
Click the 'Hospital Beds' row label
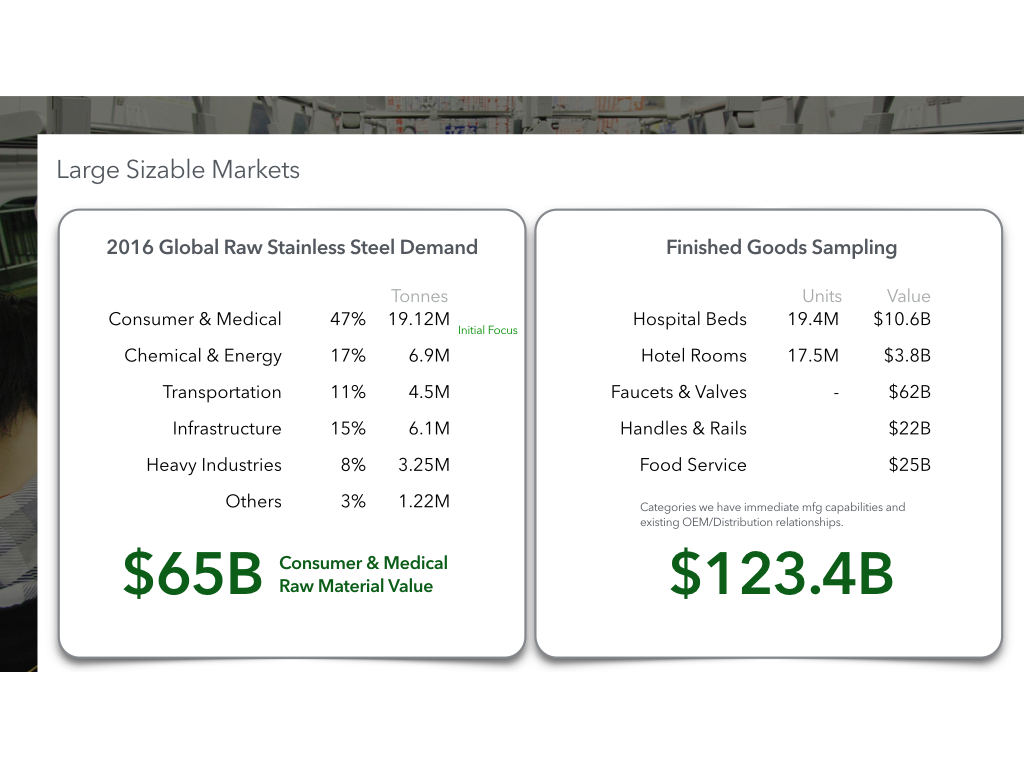point(690,319)
